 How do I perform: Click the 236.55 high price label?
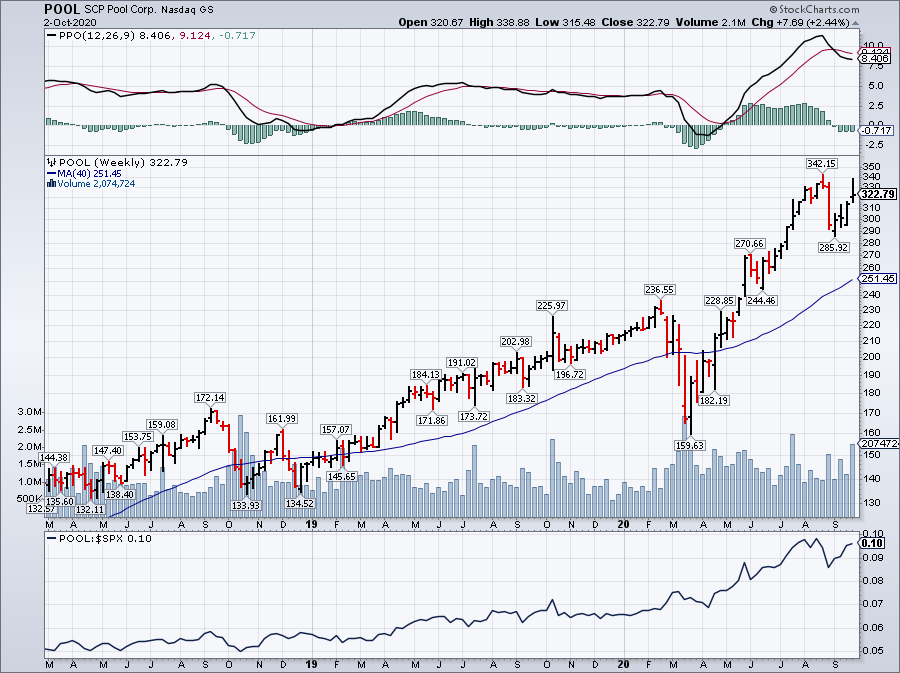point(660,289)
